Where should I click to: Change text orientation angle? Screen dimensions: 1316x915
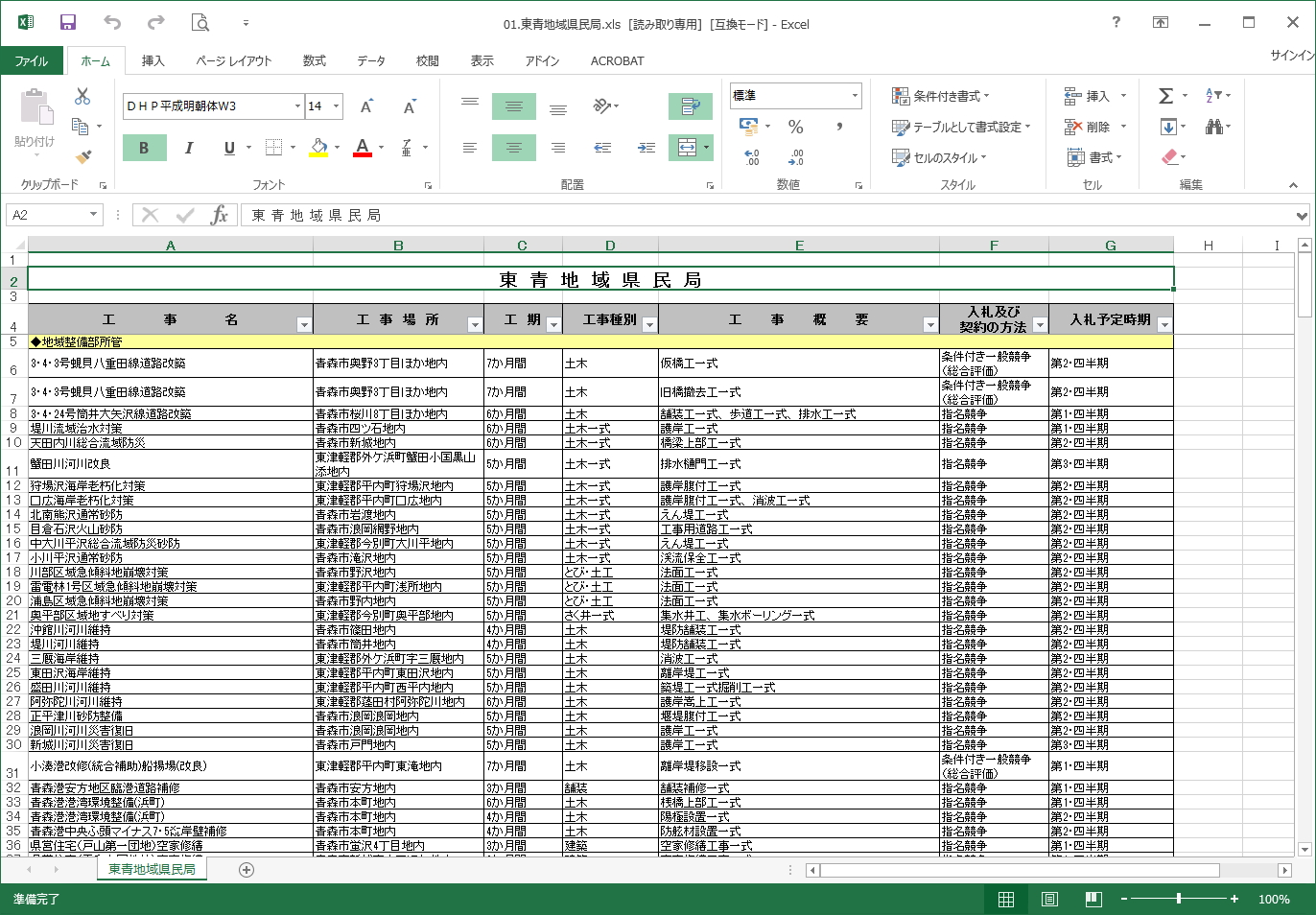602,106
